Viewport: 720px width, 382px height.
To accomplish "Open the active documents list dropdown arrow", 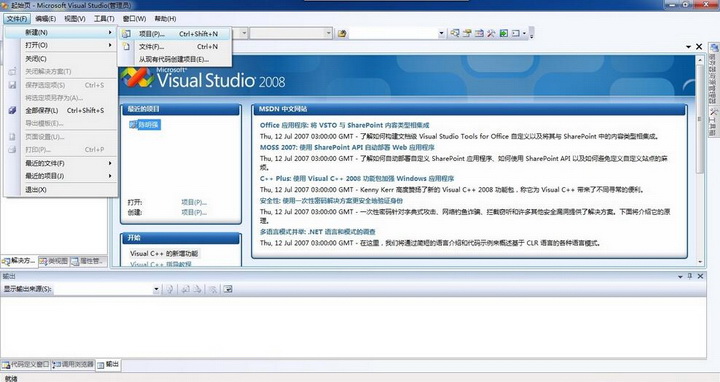I will click(x=688, y=47).
